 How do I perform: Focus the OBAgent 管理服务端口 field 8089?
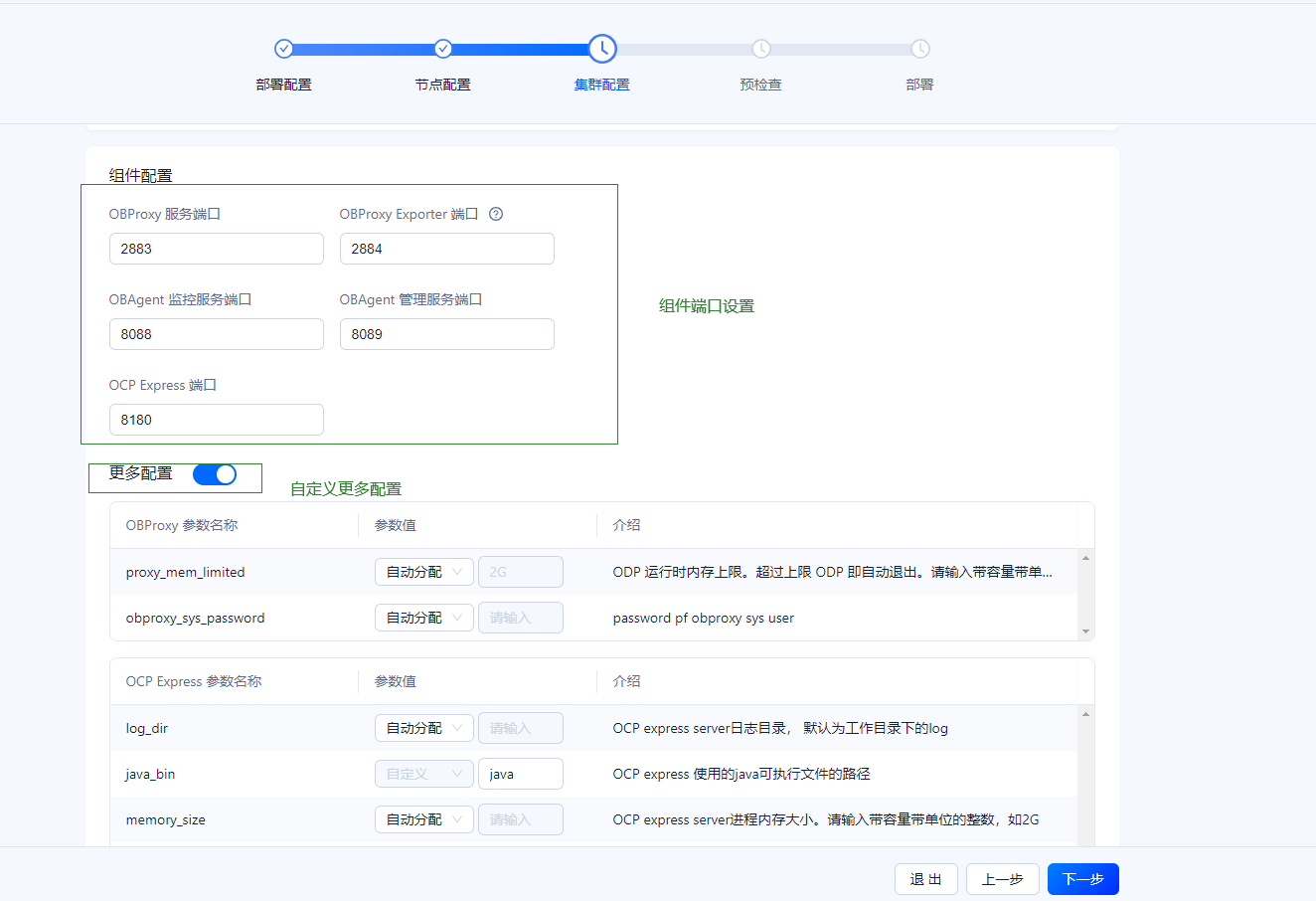pyautogui.click(x=447, y=334)
